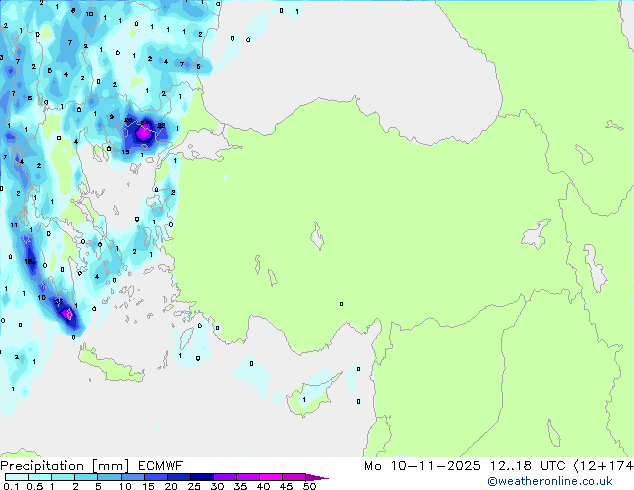Click Lake Van in eastern Turkey
The image size is (634, 490).
[x=536, y=234]
